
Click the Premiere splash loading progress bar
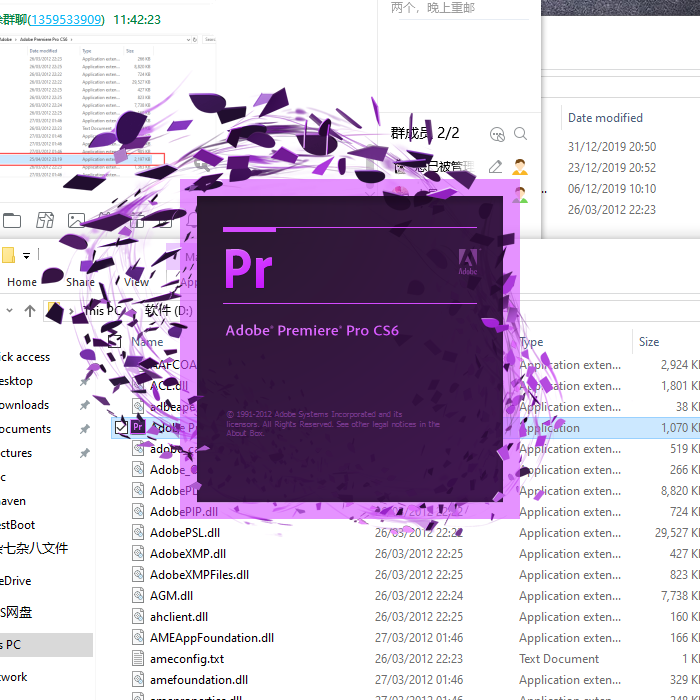click(x=350, y=229)
